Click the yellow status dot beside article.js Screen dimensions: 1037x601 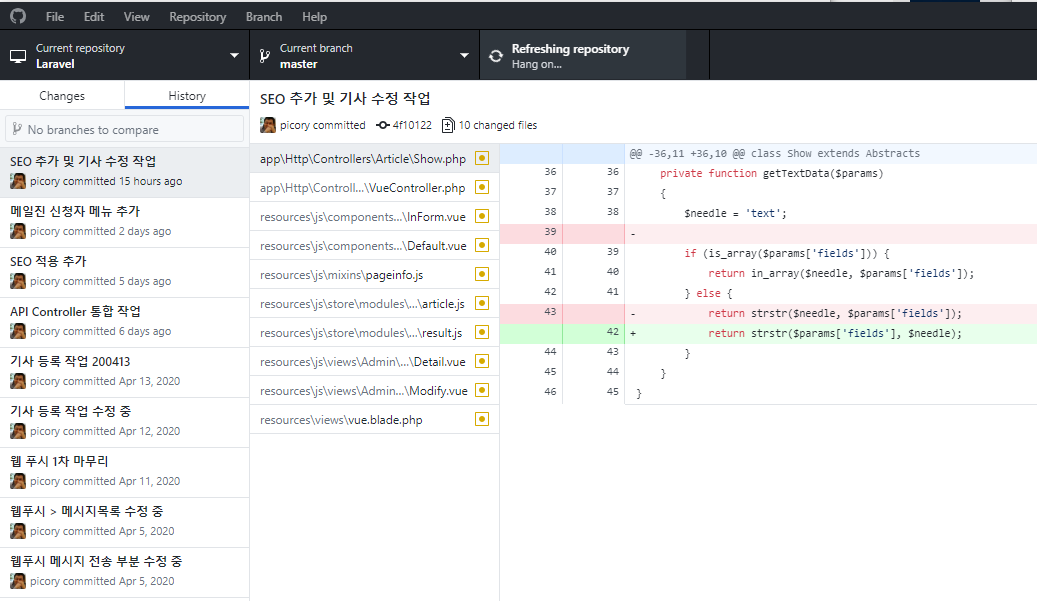coord(481,303)
